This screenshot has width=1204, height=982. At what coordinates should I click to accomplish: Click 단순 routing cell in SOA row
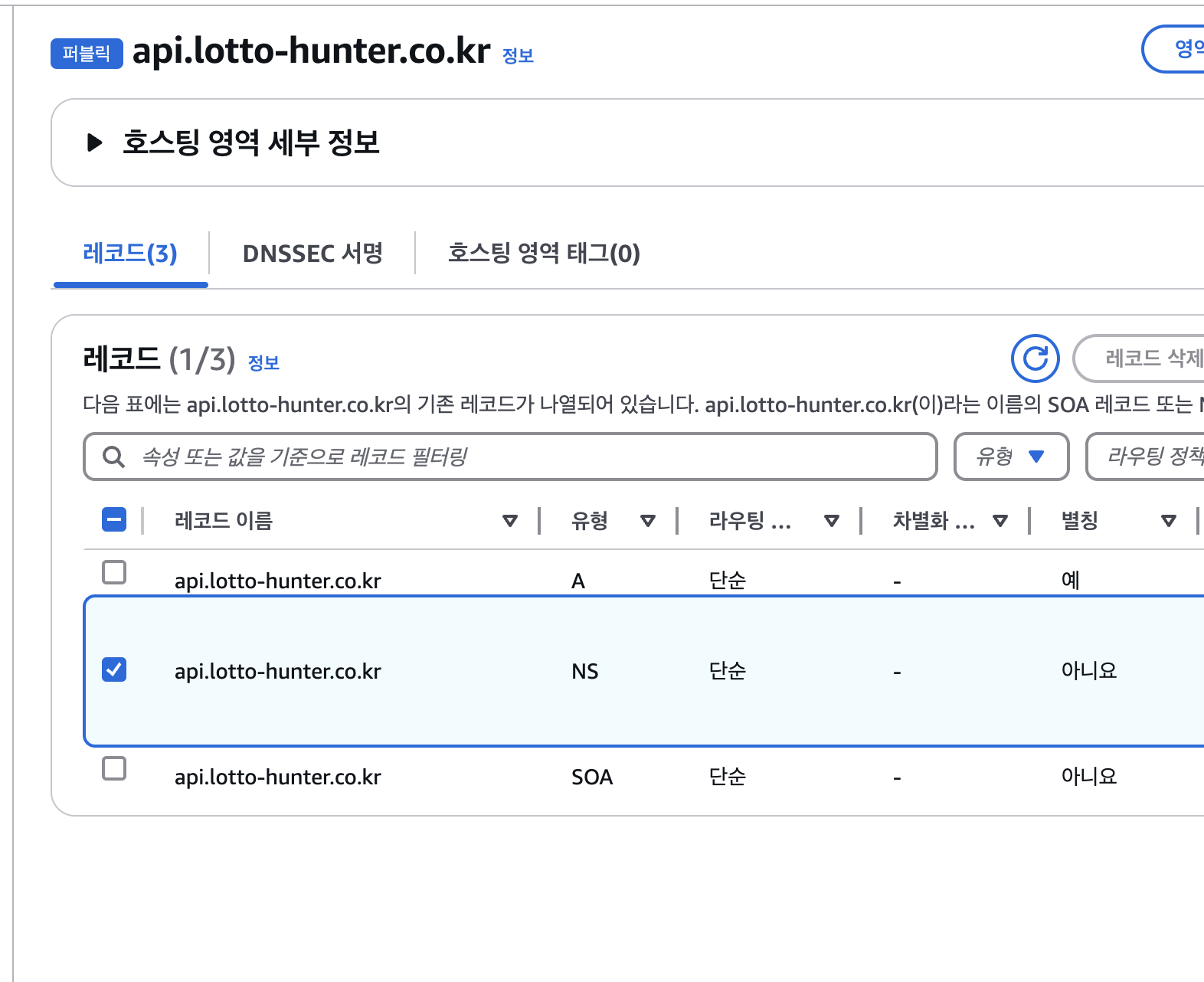pos(728,777)
